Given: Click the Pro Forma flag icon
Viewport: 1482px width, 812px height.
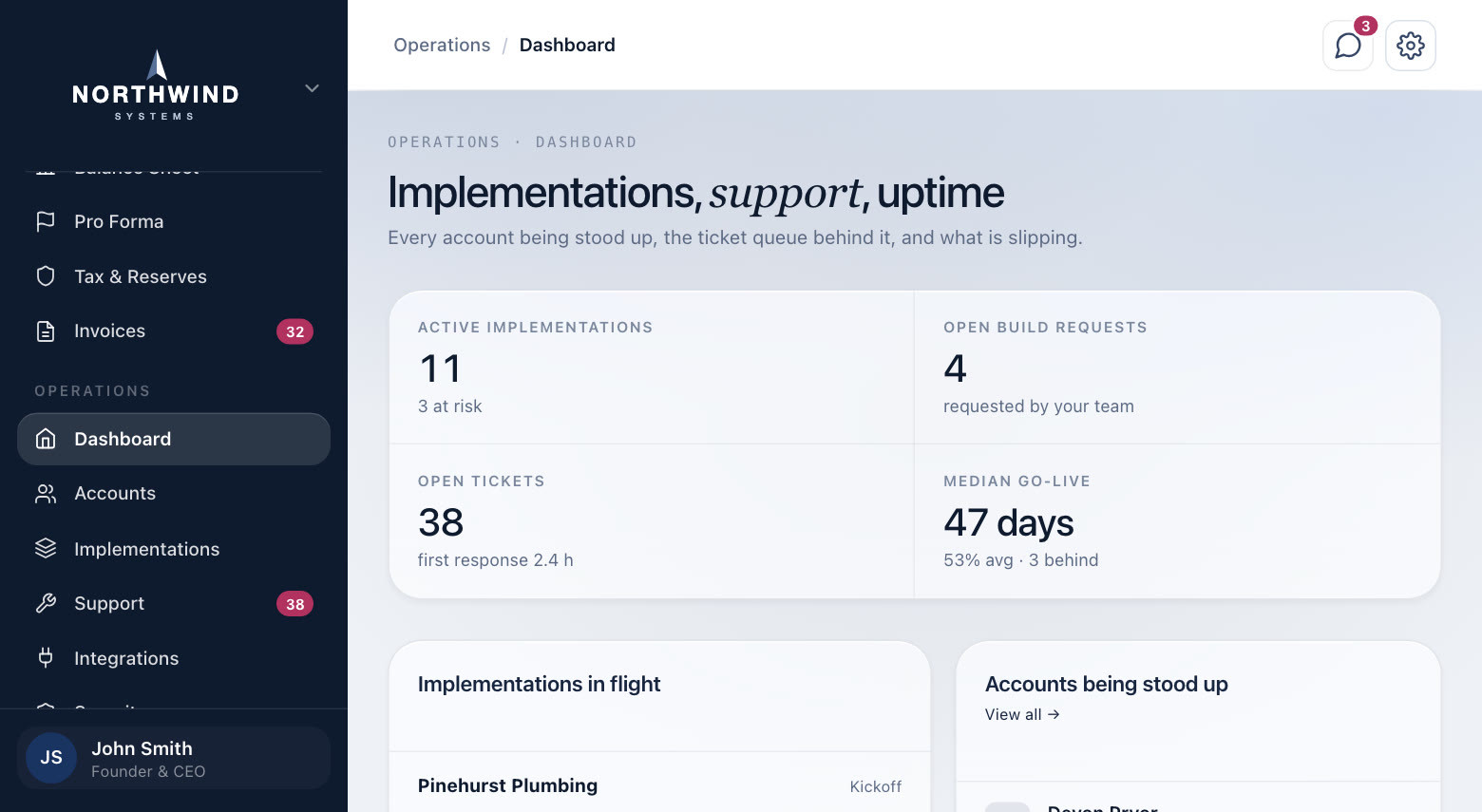Looking at the screenshot, I should point(46,221).
